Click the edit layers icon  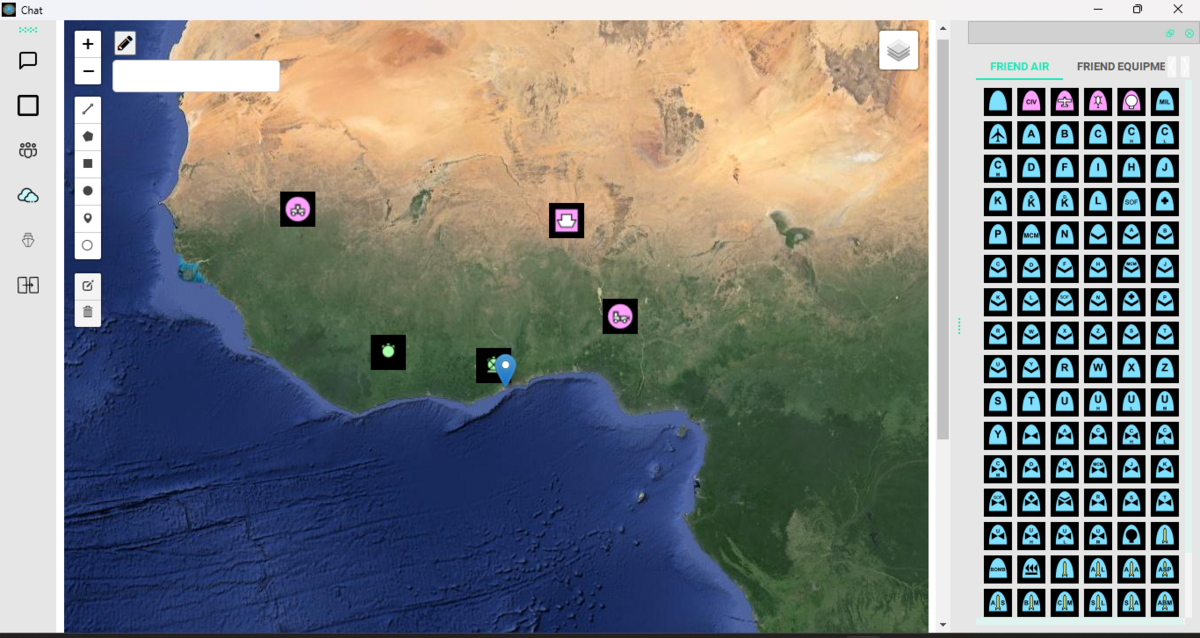pyautogui.click(x=88, y=286)
